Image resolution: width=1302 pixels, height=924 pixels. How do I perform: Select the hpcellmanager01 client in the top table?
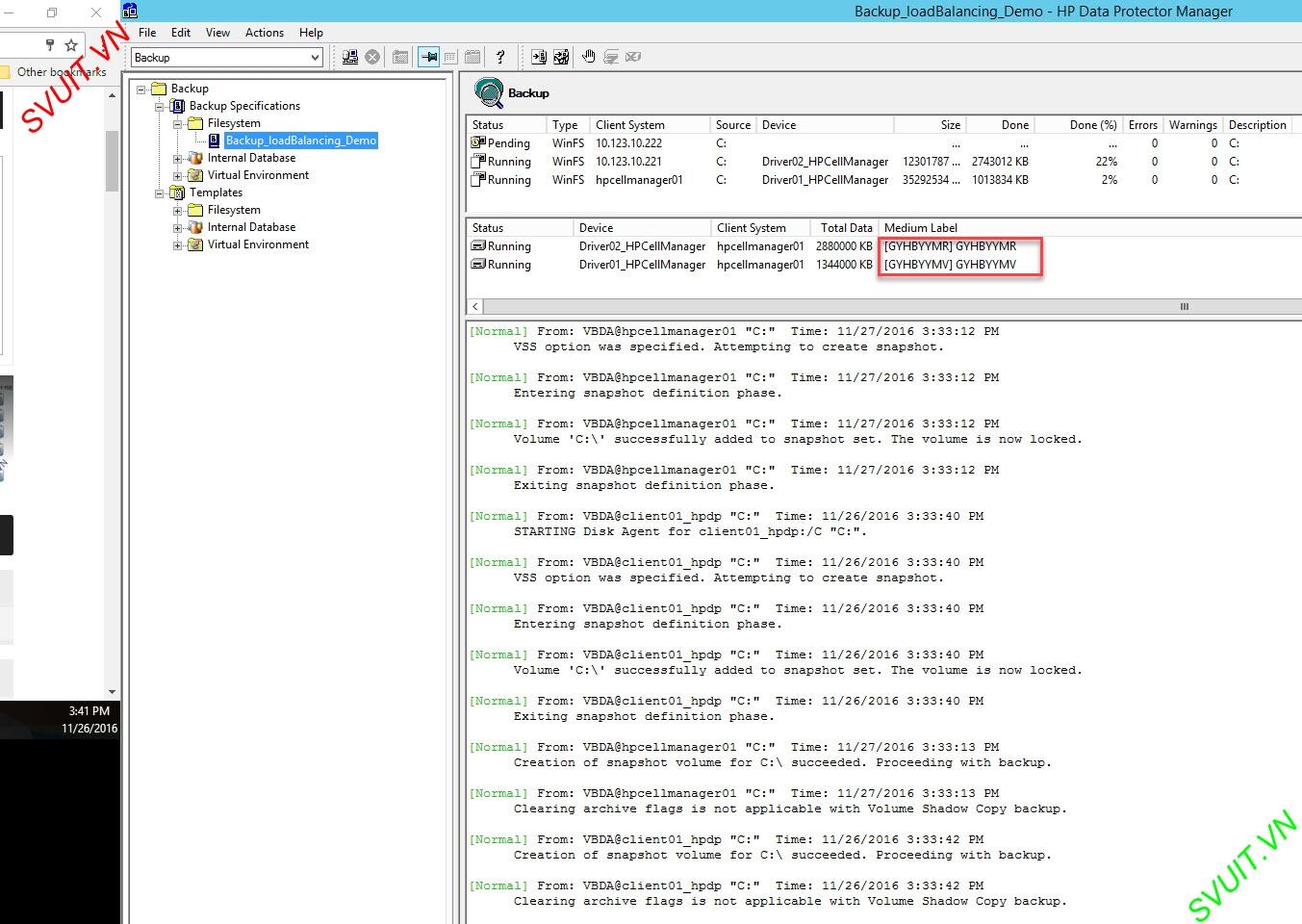click(x=639, y=180)
